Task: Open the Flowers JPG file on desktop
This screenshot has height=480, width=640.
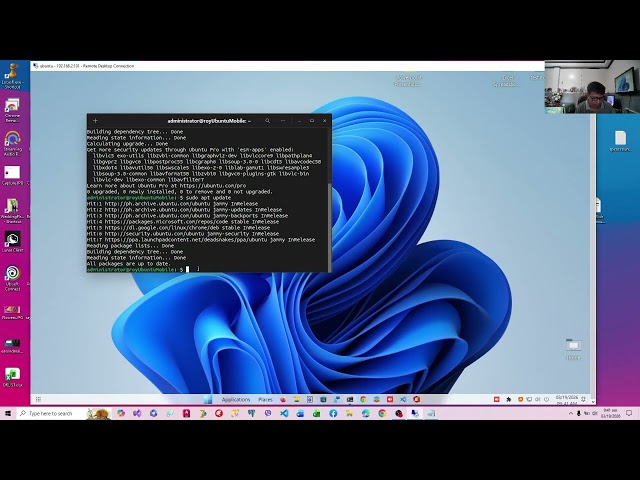Action: pos(12,313)
